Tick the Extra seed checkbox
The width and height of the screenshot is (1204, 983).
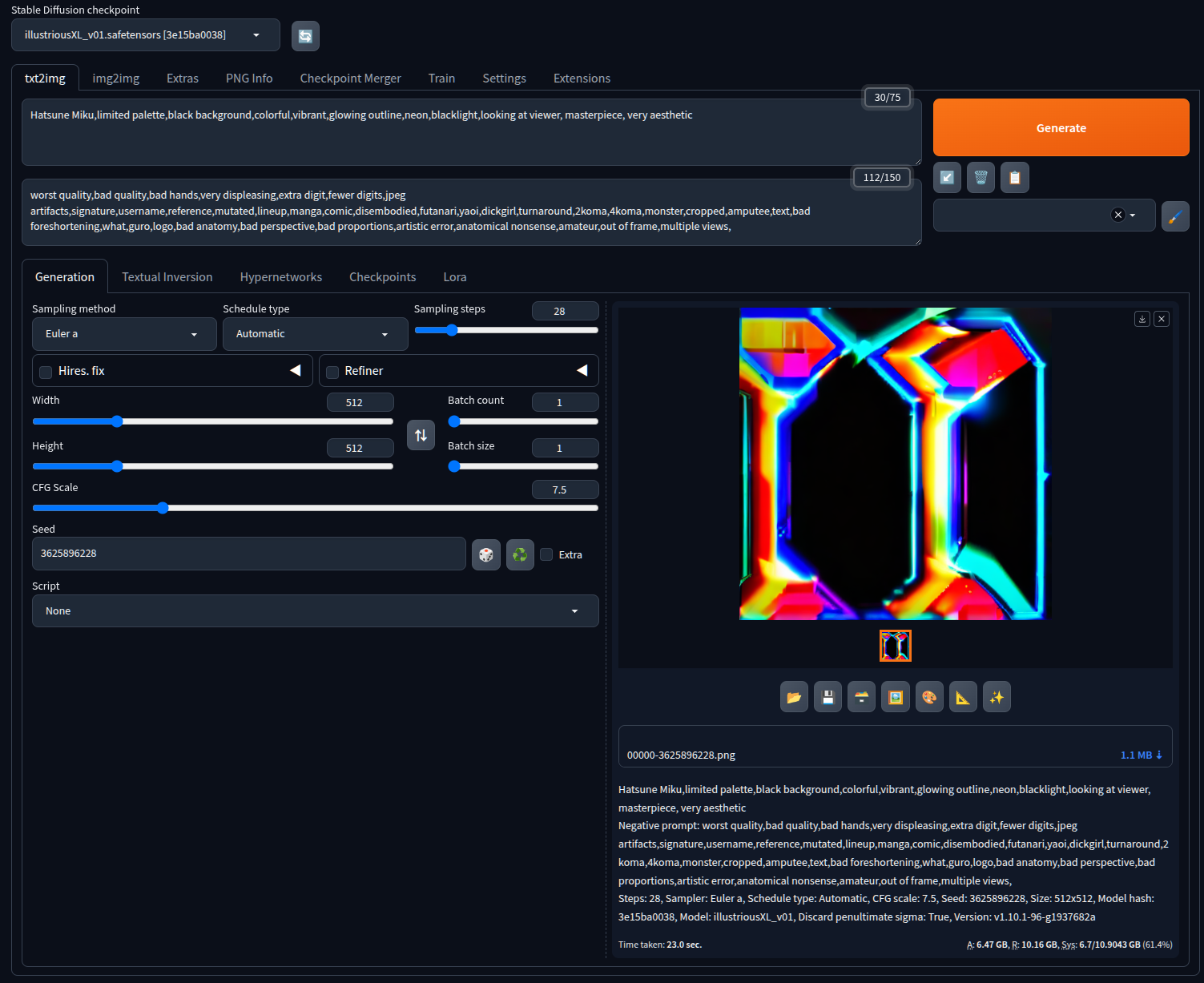point(546,554)
